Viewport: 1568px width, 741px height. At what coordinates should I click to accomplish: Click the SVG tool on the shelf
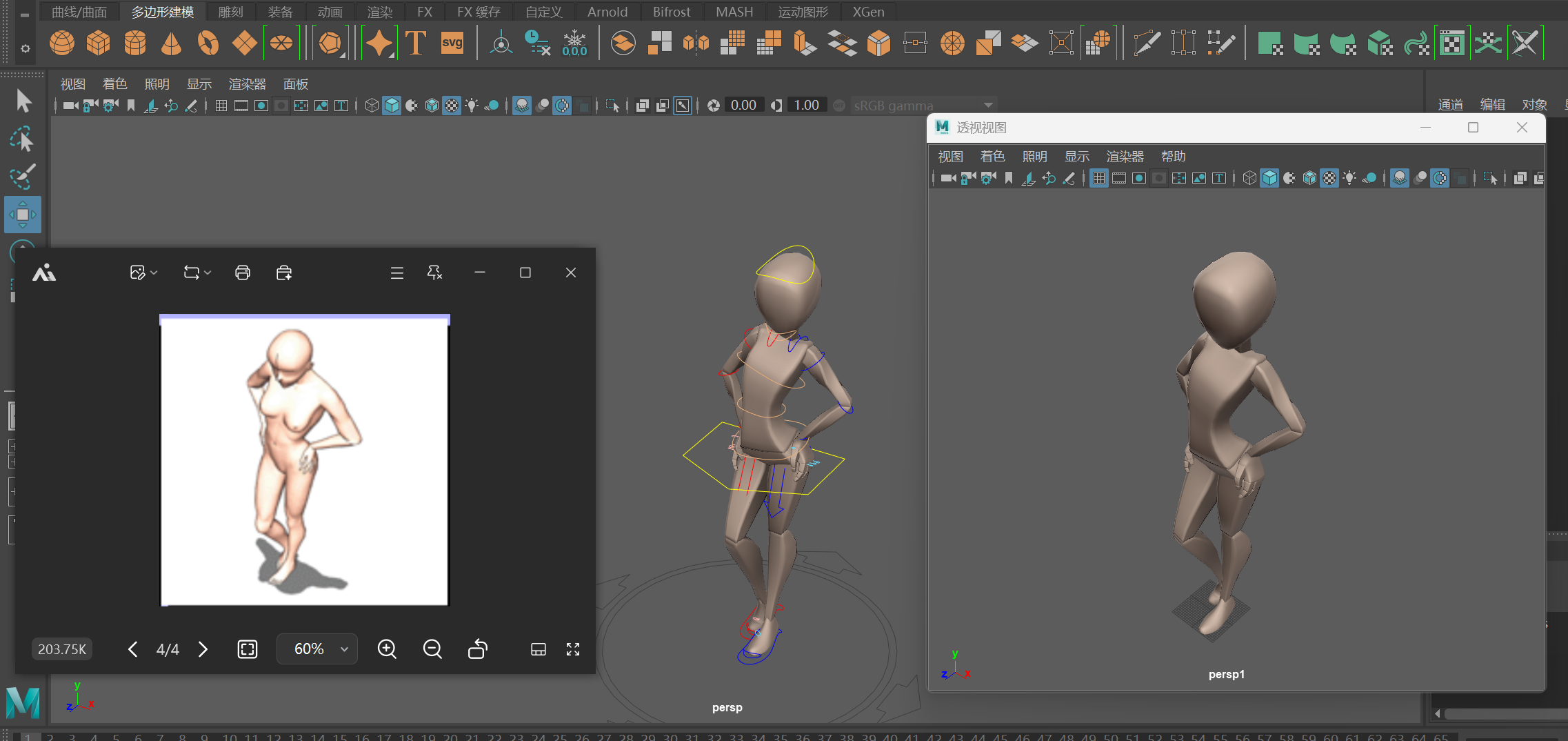click(452, 43)
